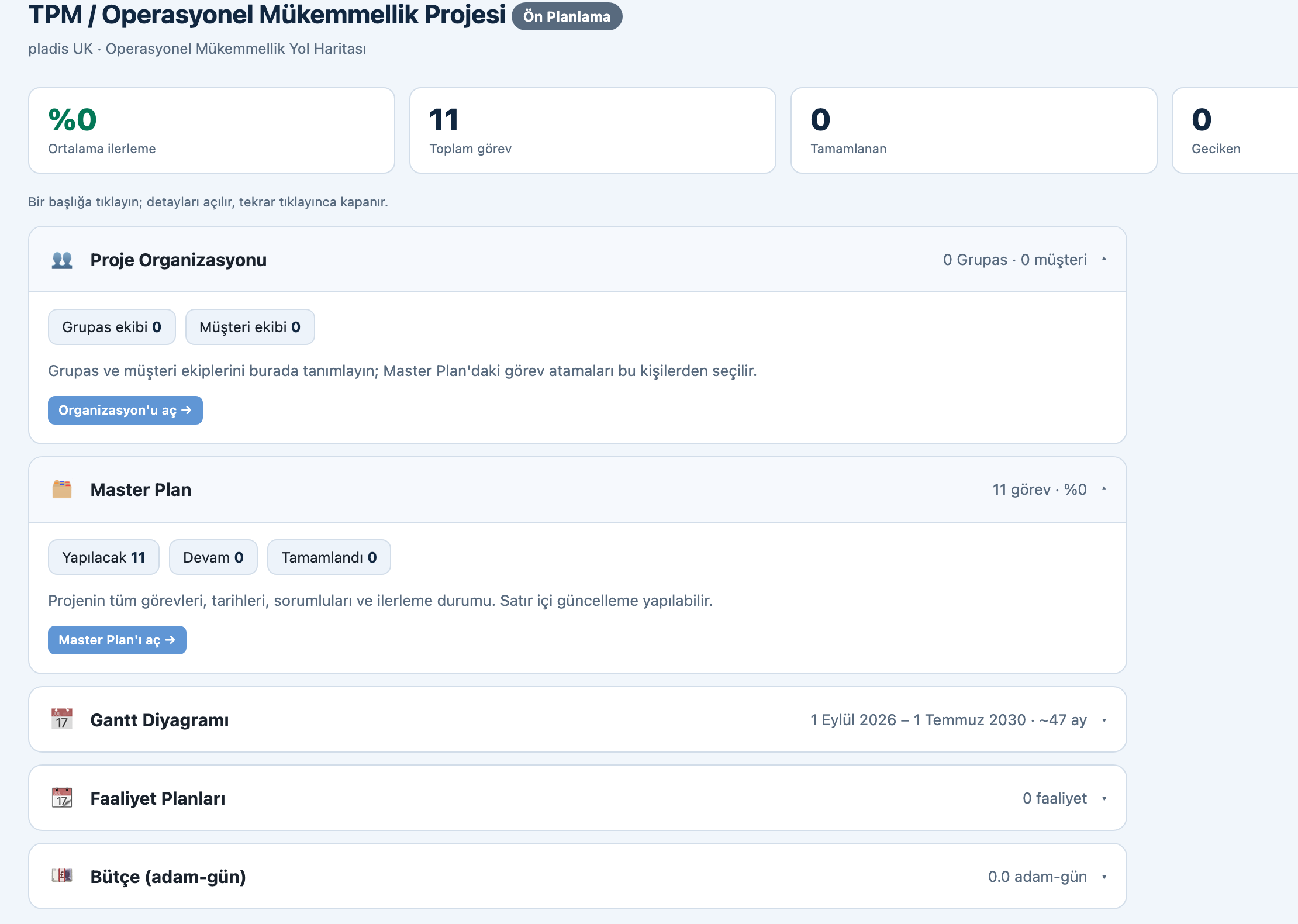Select Müşteri ekibi 0 chip

(x=250, y=327)
